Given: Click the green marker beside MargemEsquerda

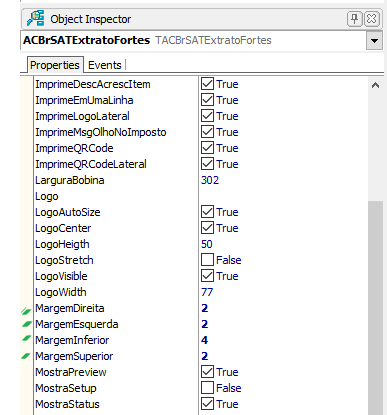Looking at the screenshot, I should click(x=26, y=324).
